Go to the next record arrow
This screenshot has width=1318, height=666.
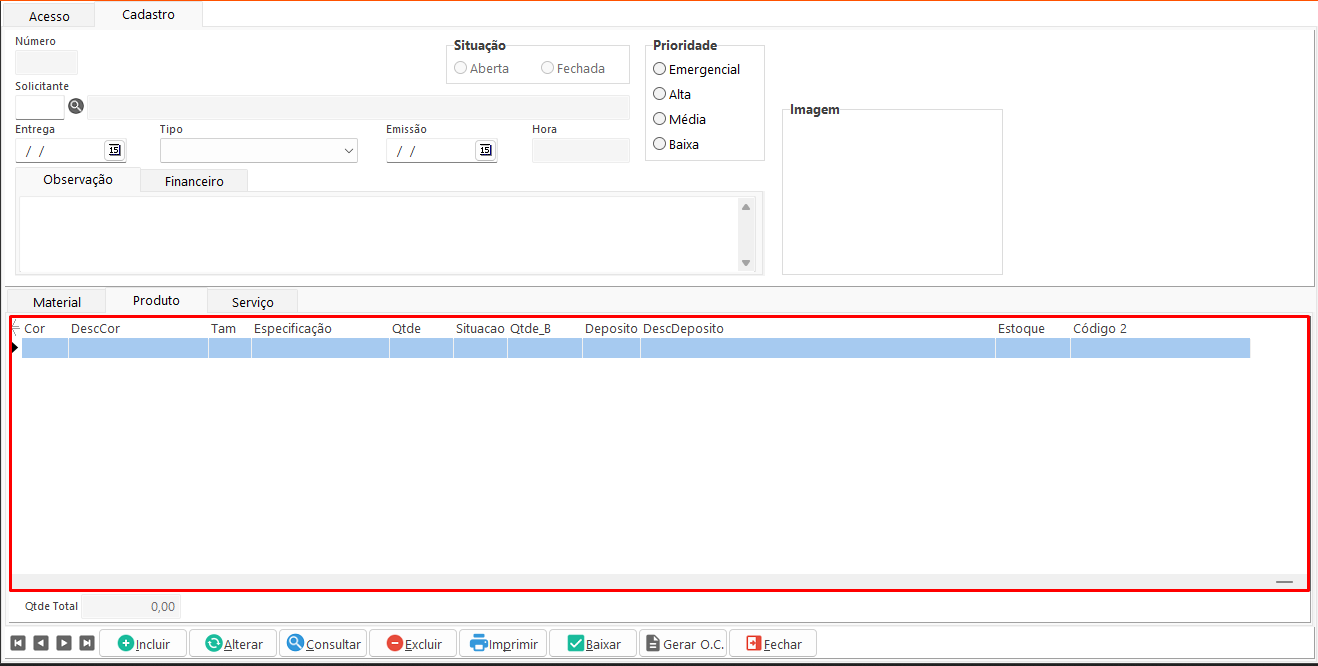coord(64,643)
